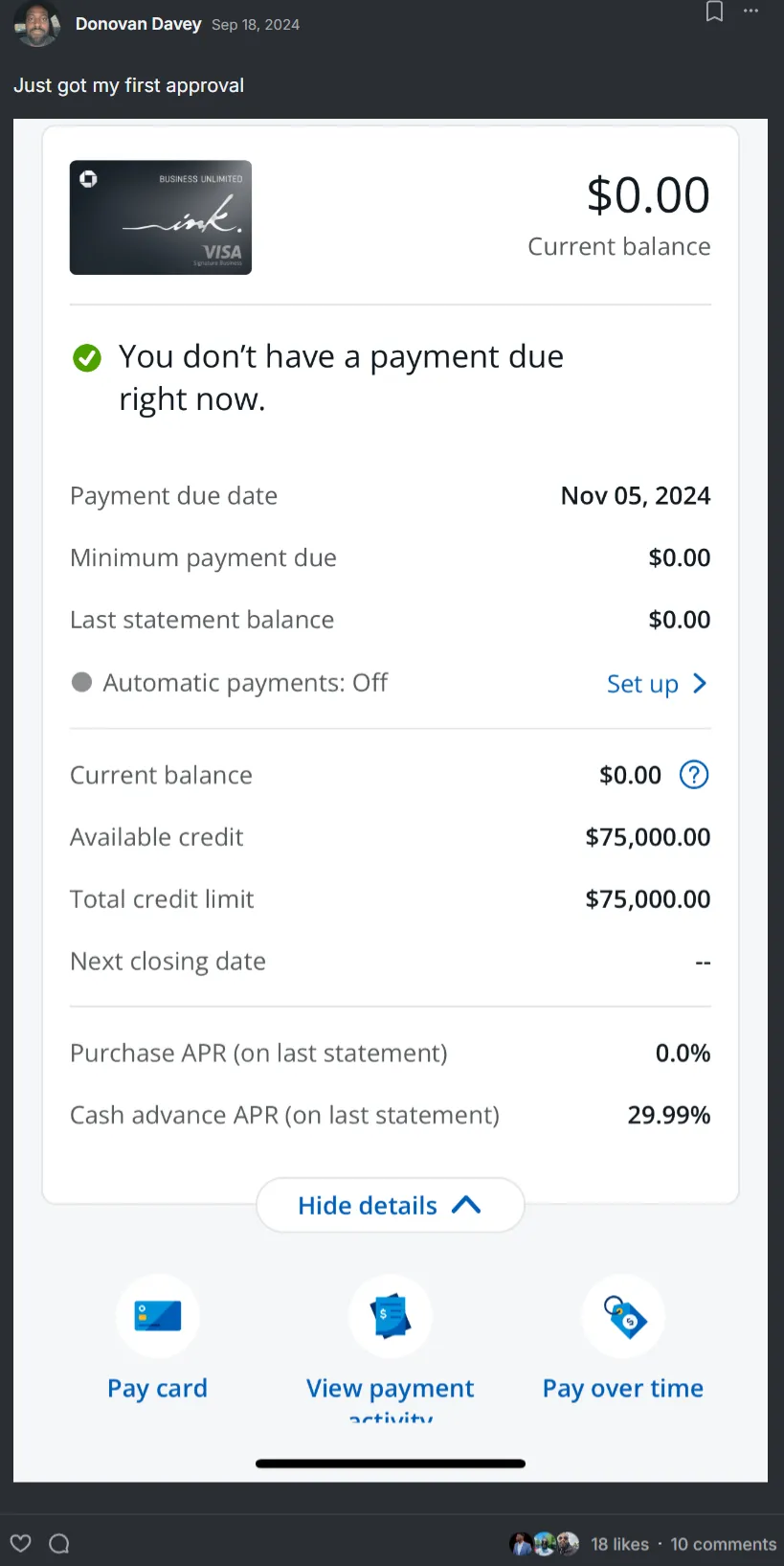Click the bottom home indicator bar
The image size is (784, 1566).
click(391, 1464)
